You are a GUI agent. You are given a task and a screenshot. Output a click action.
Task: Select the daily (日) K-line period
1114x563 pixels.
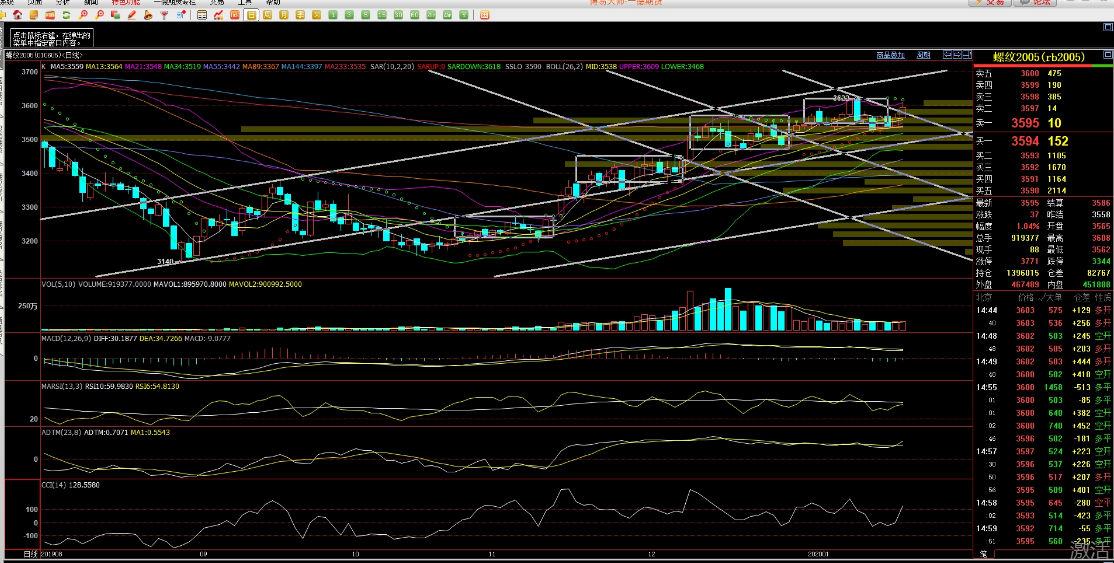[251, 14]
